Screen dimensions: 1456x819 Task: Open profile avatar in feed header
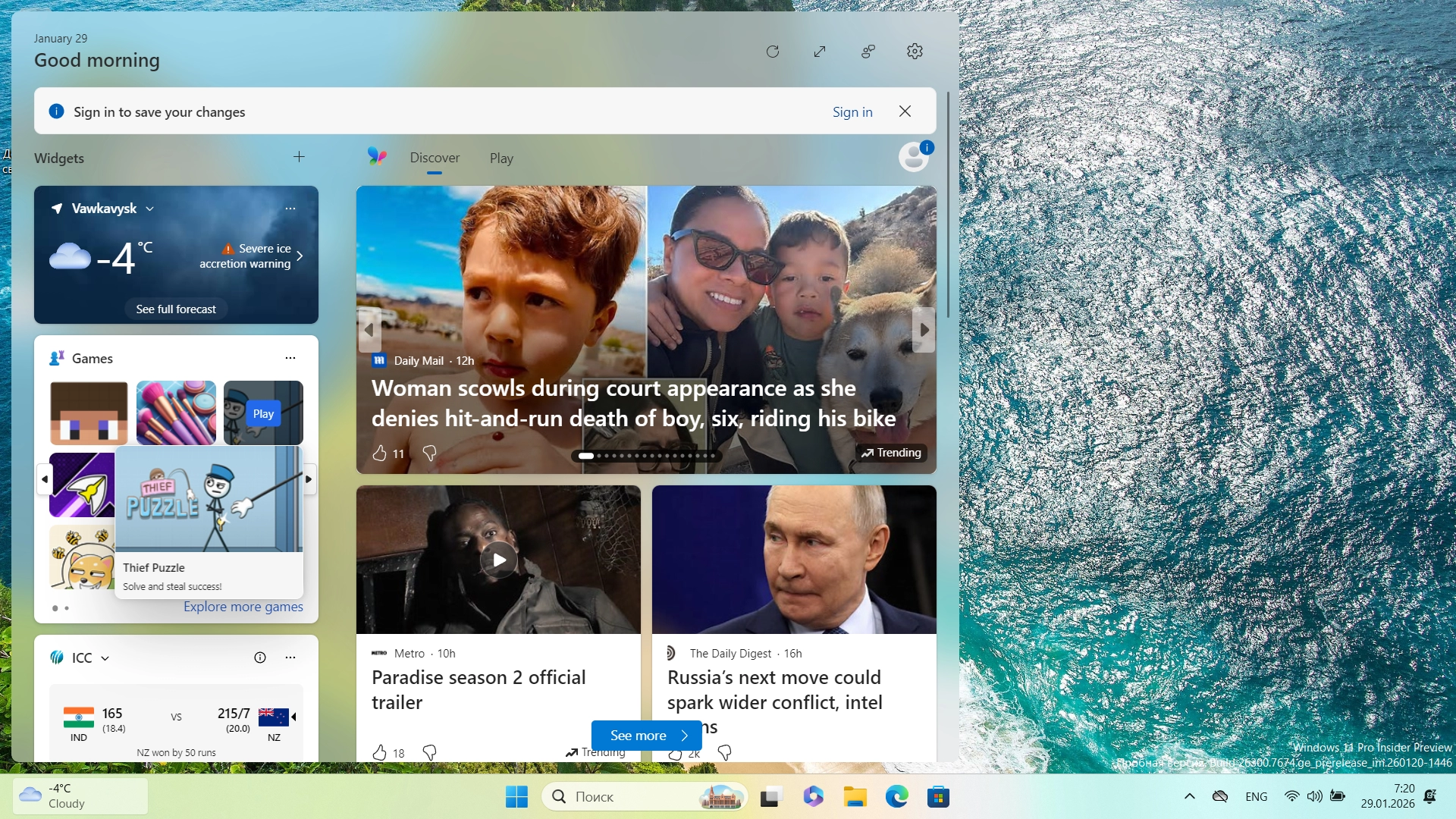click(x=914, y=157)
